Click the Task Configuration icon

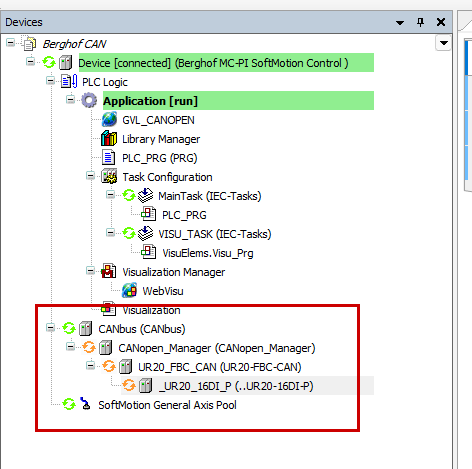[109, 177]
